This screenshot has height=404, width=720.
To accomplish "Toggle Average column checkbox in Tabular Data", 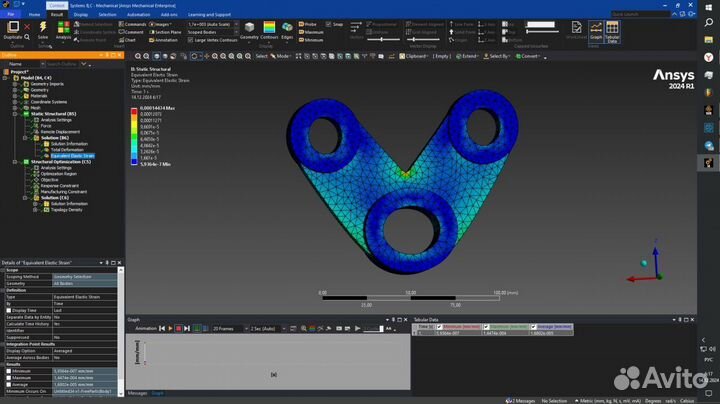I will (534, 327).
